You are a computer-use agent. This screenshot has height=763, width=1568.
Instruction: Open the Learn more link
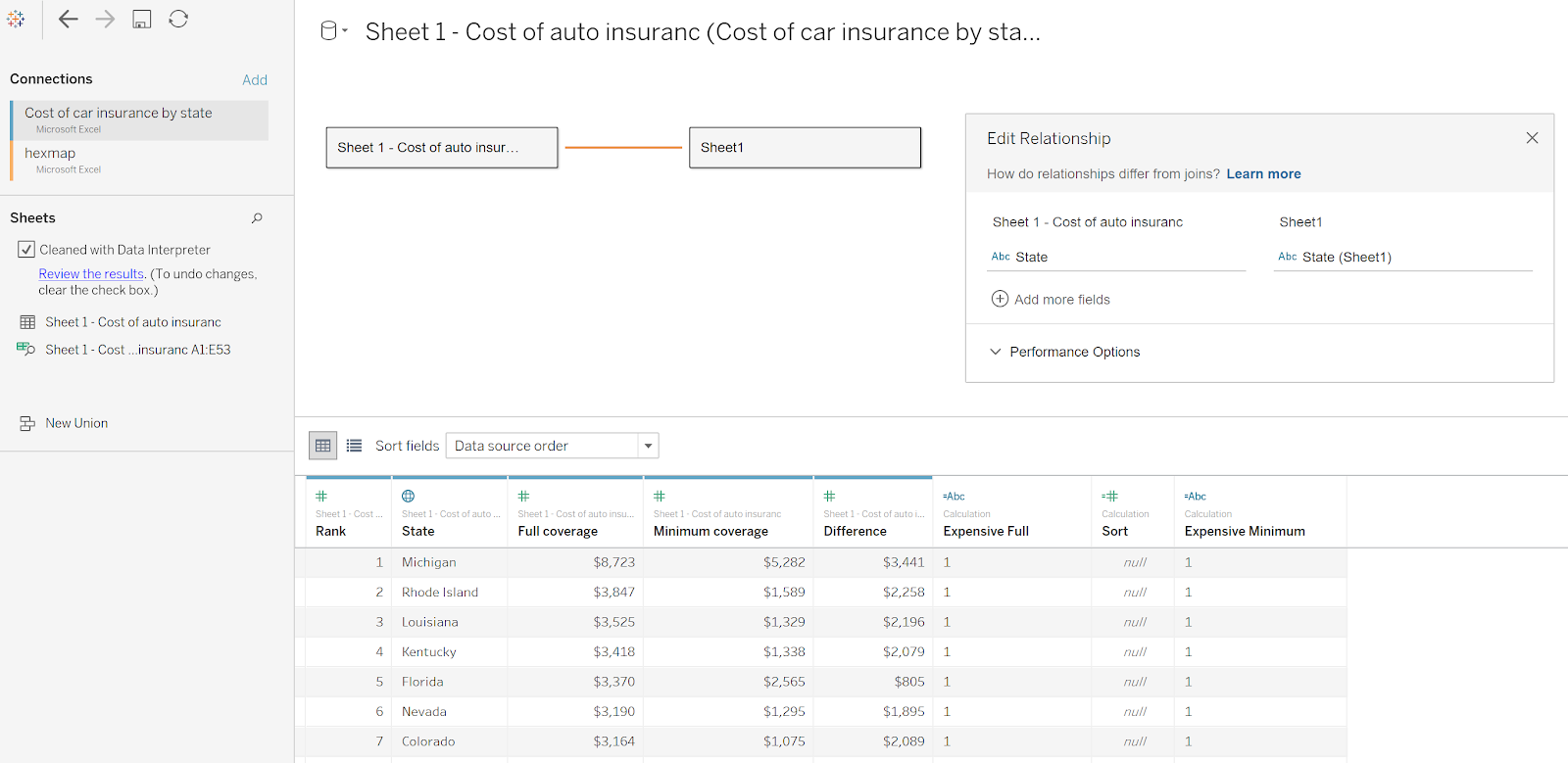click(x=1263, y=174)
